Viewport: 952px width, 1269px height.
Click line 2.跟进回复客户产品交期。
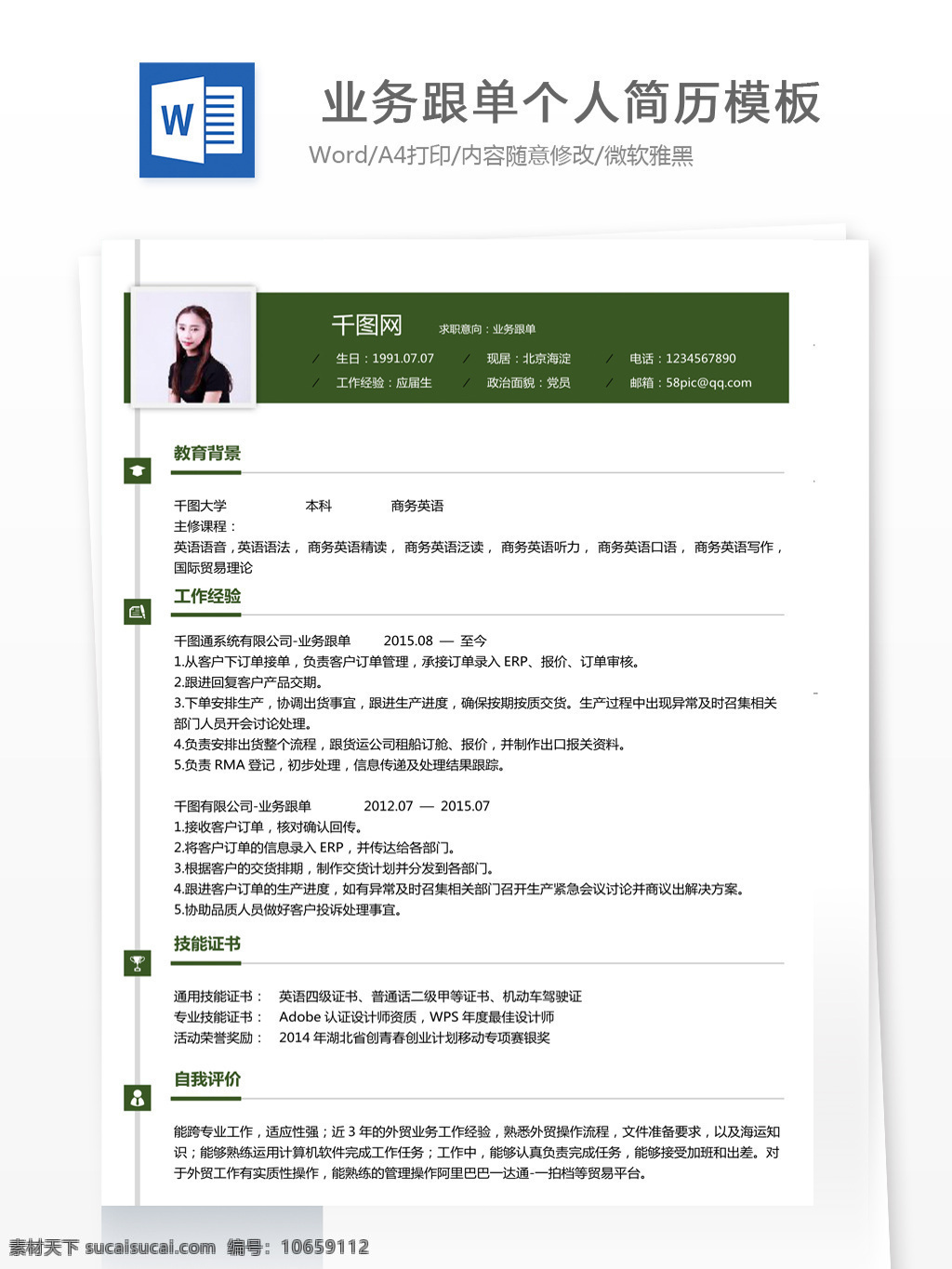248,681
